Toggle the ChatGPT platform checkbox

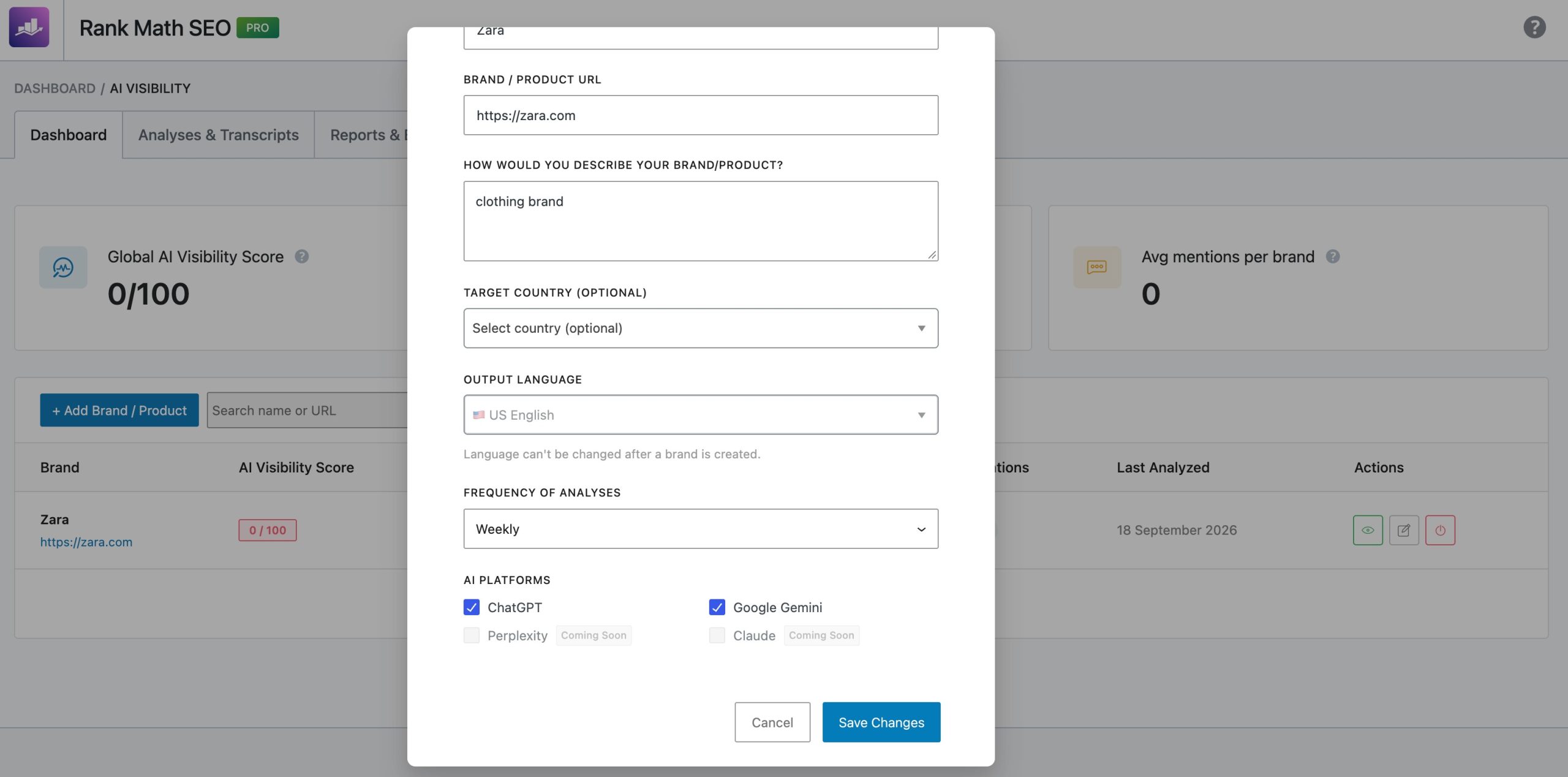point(472,607)
